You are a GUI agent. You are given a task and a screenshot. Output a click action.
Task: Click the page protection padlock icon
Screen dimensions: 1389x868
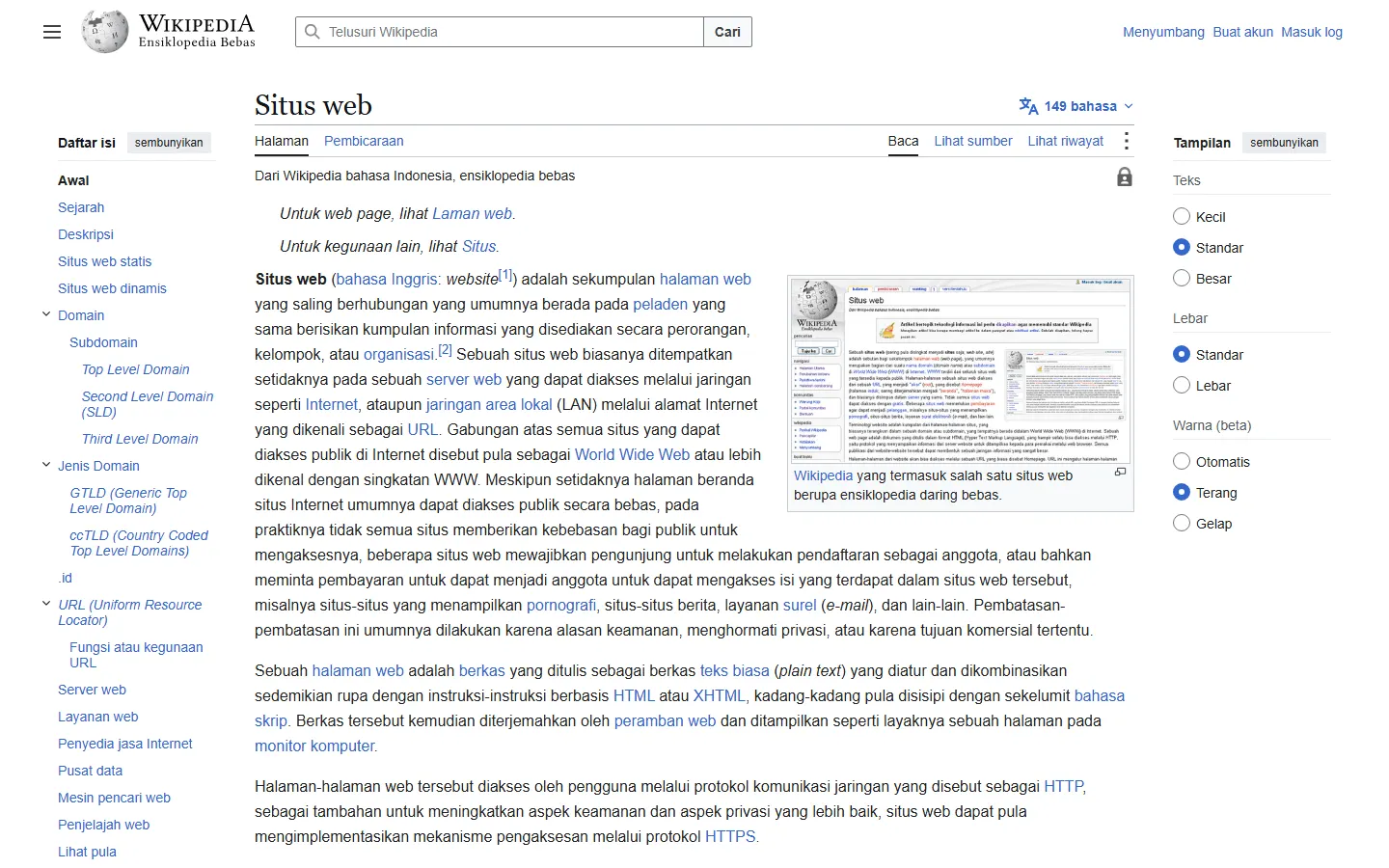click(x=1125, y=177)
